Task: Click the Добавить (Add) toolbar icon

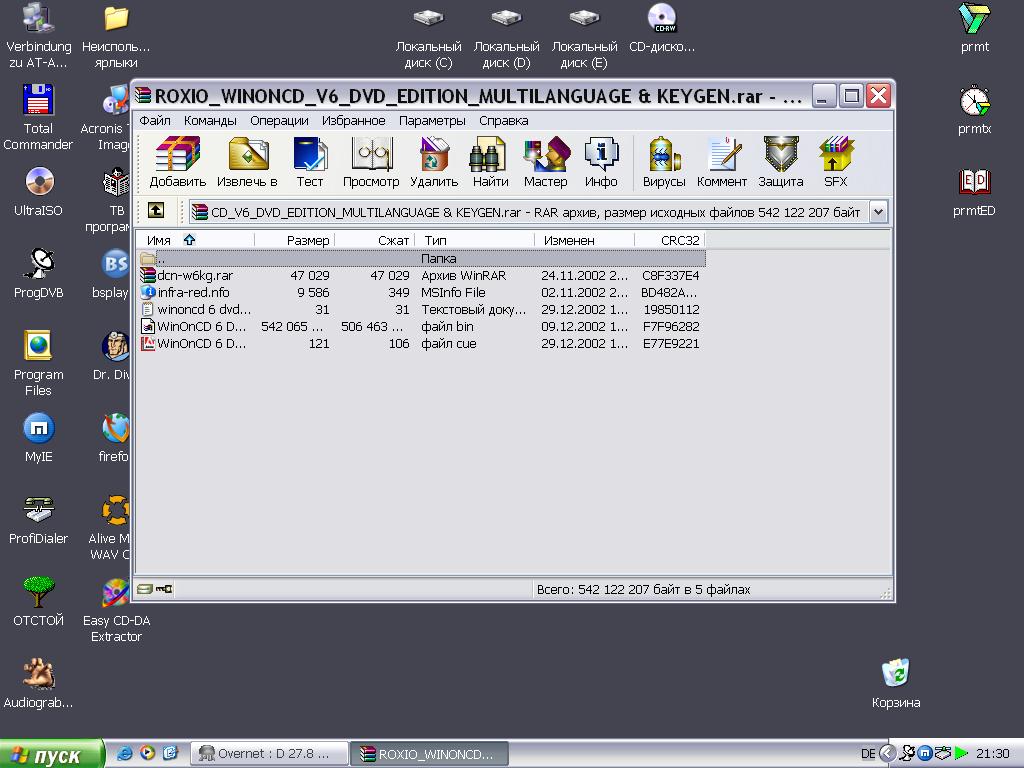Action: [177, 162]
